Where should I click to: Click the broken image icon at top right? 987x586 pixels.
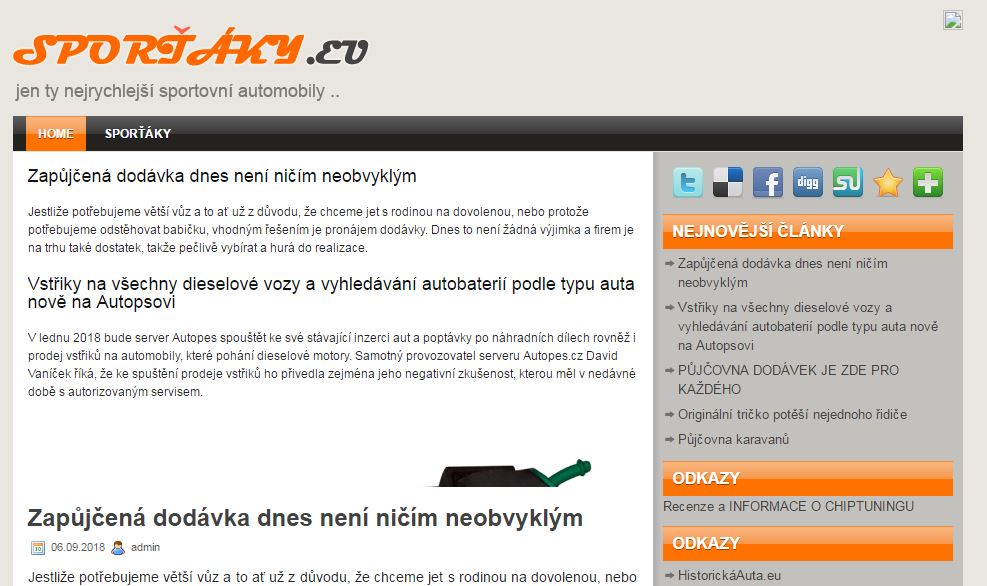[x=953, y=20]
